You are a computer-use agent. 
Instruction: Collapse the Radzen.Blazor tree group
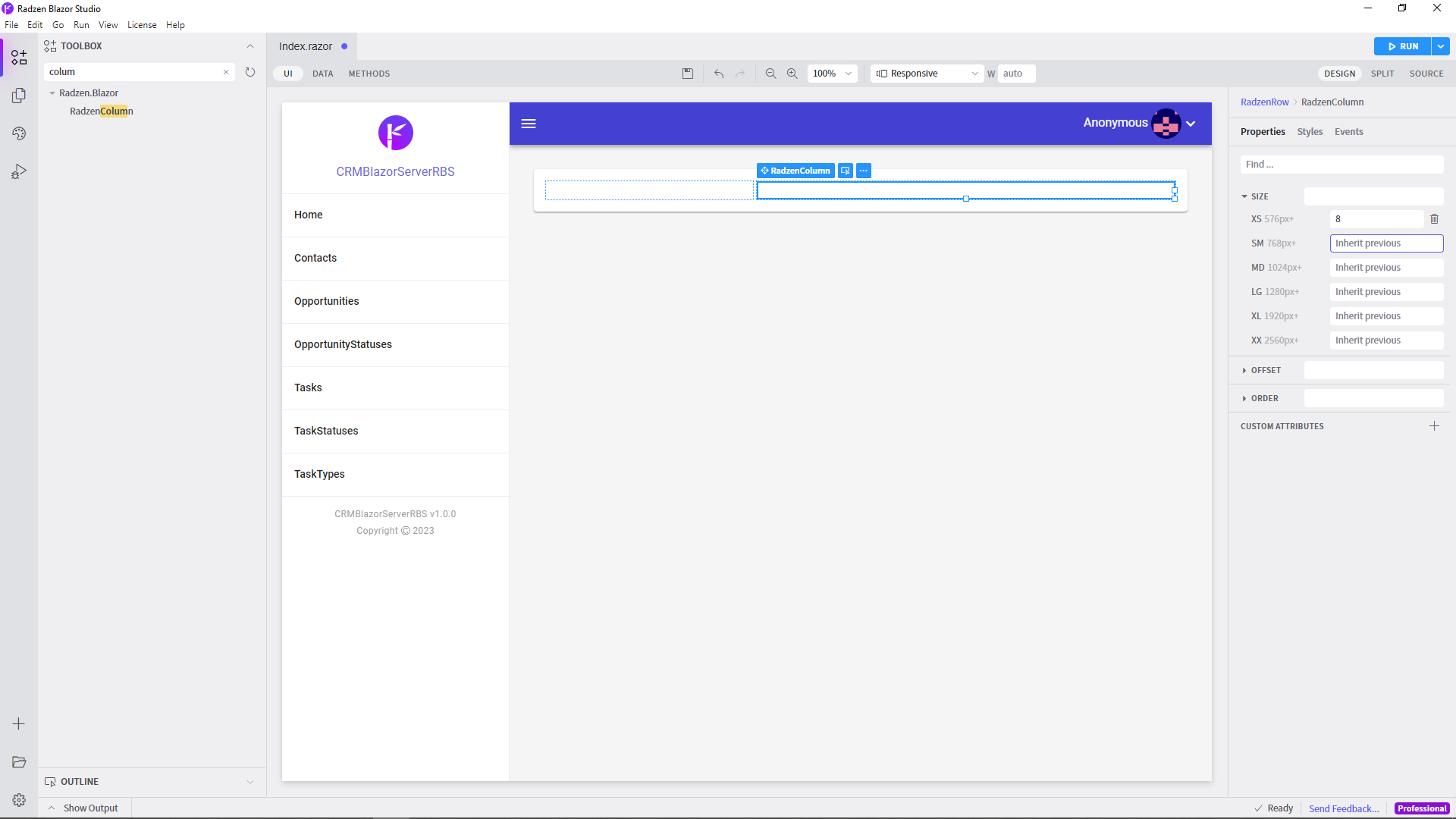click(x=52, y=93)
